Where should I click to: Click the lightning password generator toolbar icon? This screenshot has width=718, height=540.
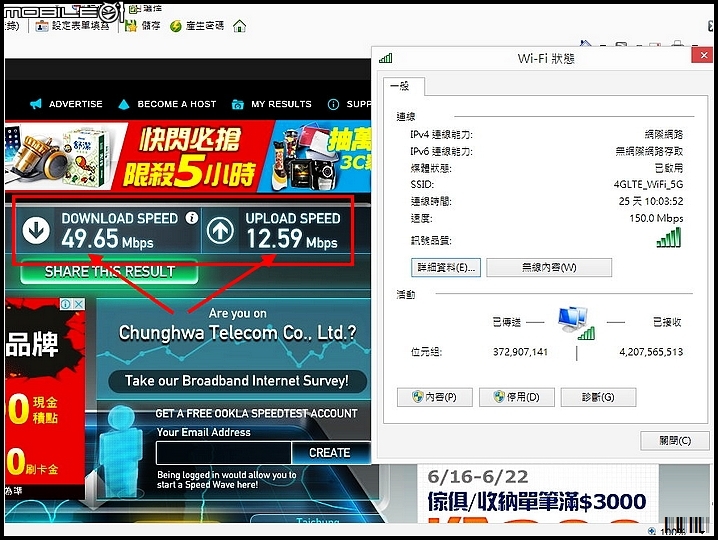tap(175, 26)
